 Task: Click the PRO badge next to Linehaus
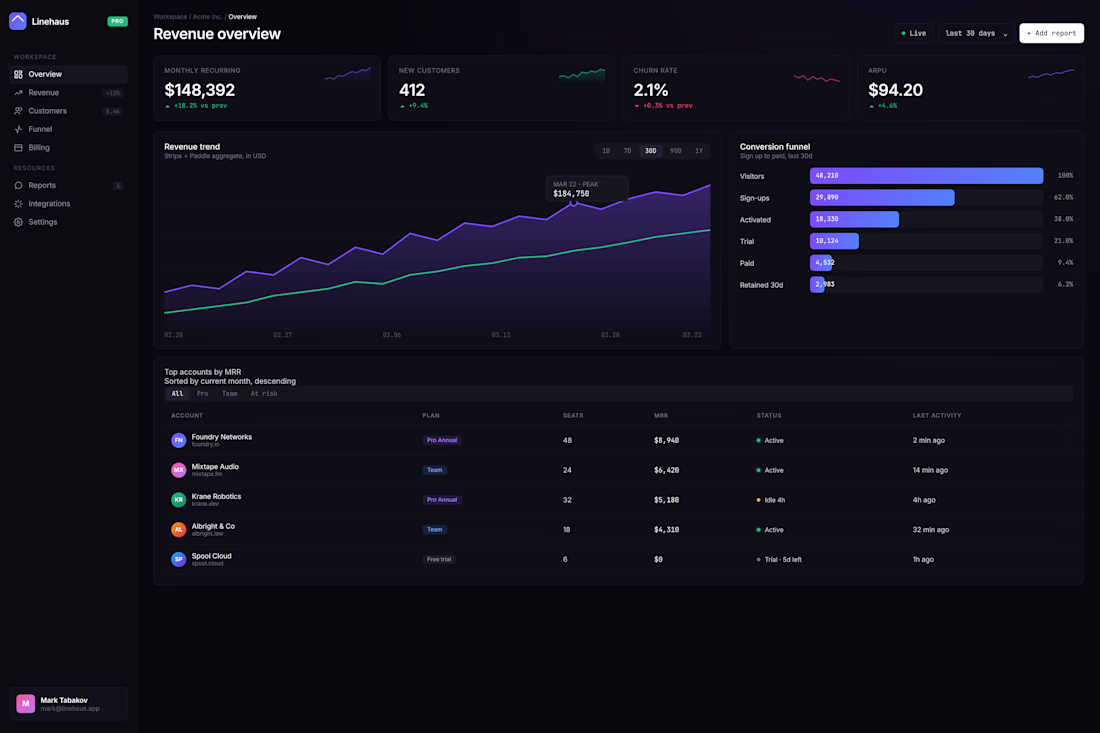(x=117, y=21)
